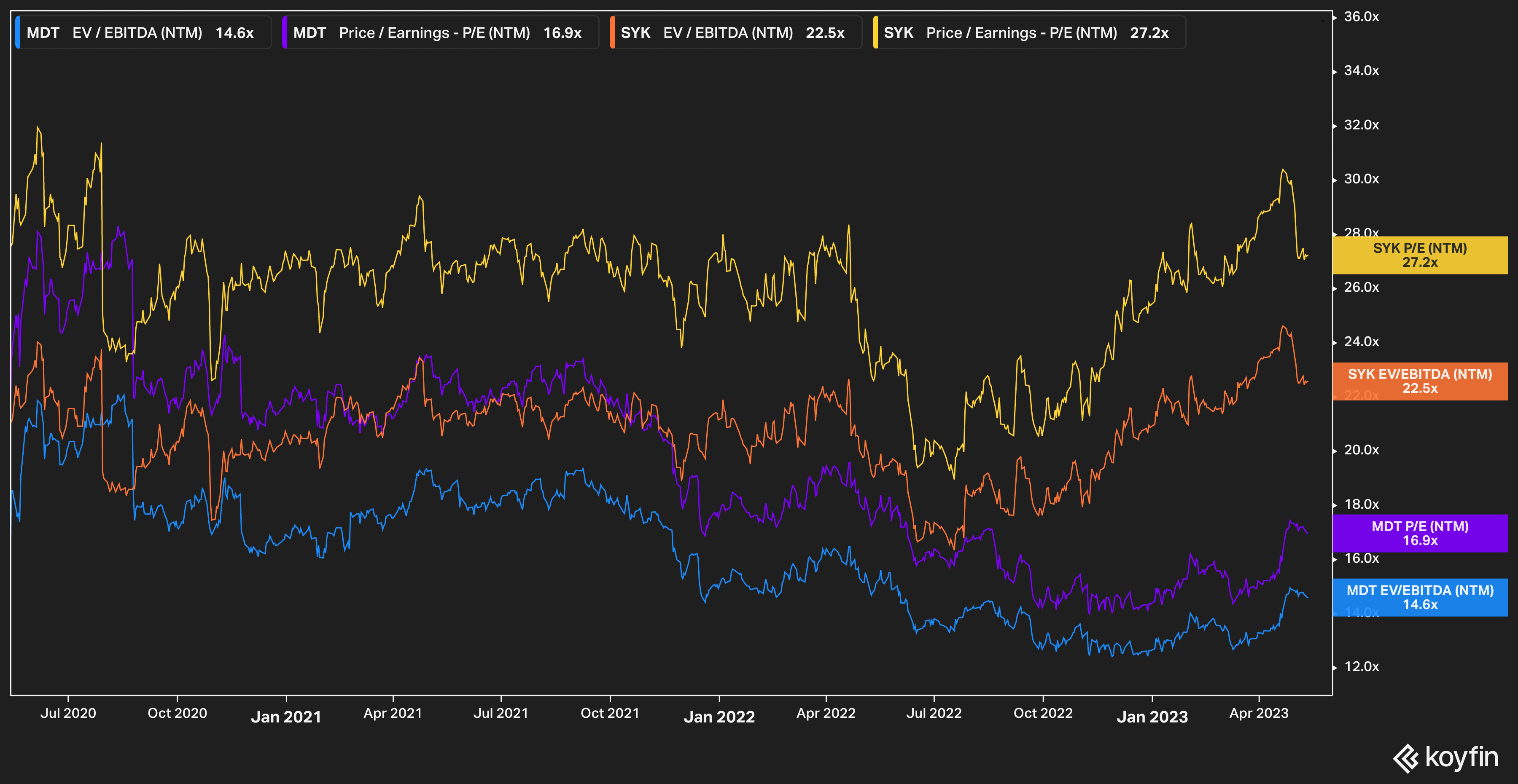Click the '22.5x' value in SYK EV/EBITDA legend
Image resolution: width=1518 pixels, height=784 pixels.
(x=825, y=33)
